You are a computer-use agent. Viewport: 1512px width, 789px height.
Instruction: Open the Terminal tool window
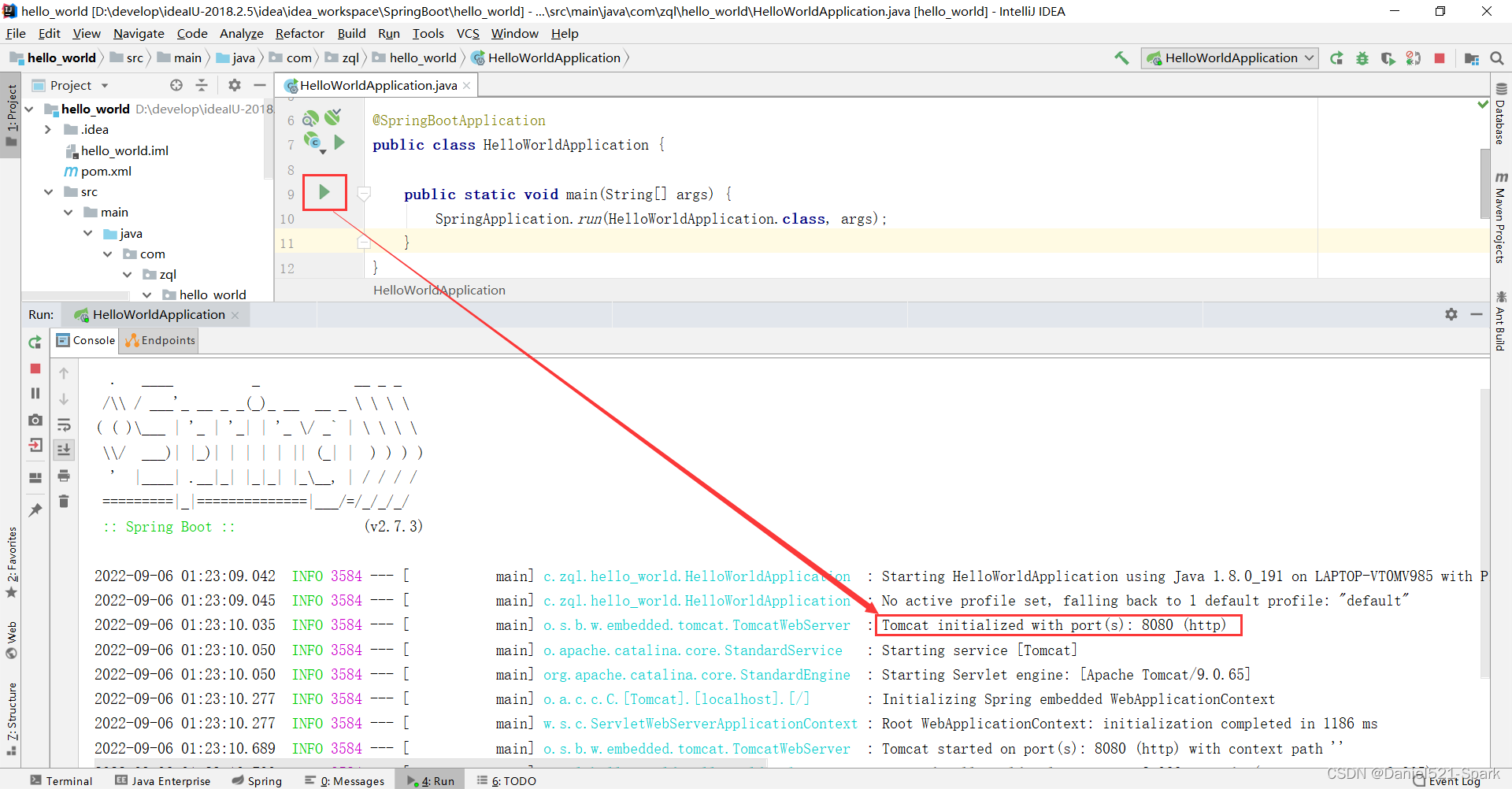[x=61, y=780]
